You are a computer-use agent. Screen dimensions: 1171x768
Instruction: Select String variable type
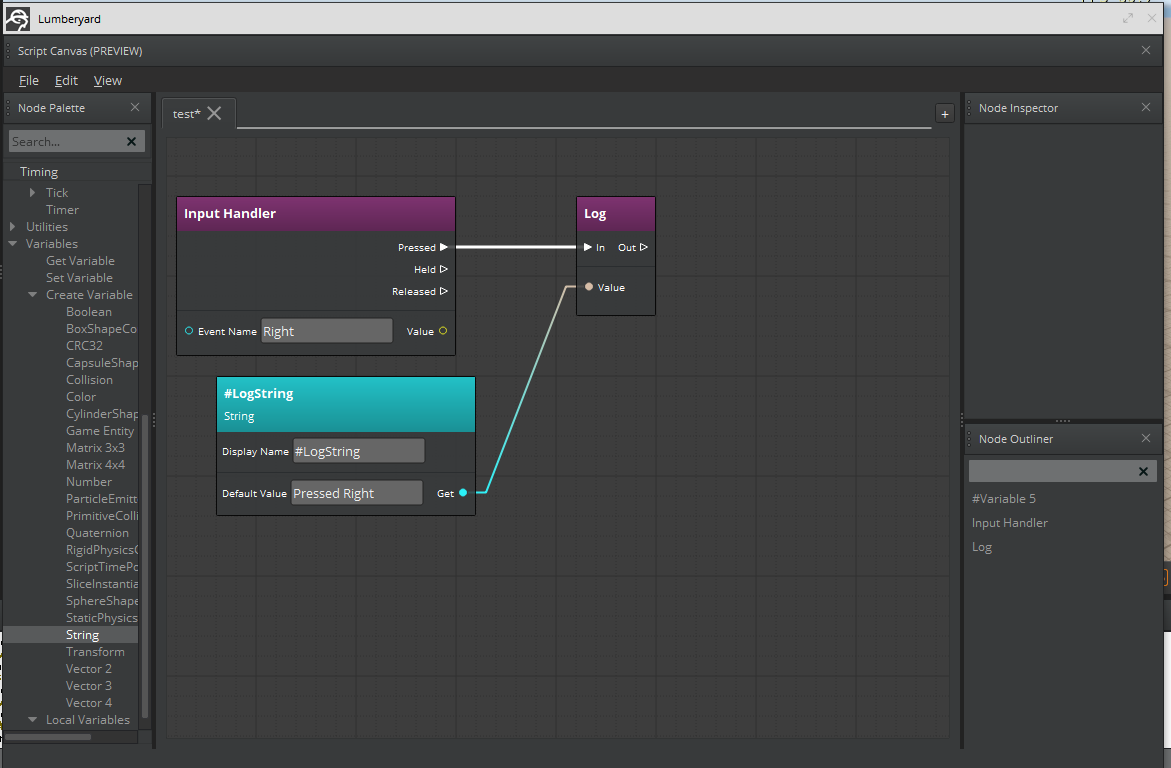point(82,635)
